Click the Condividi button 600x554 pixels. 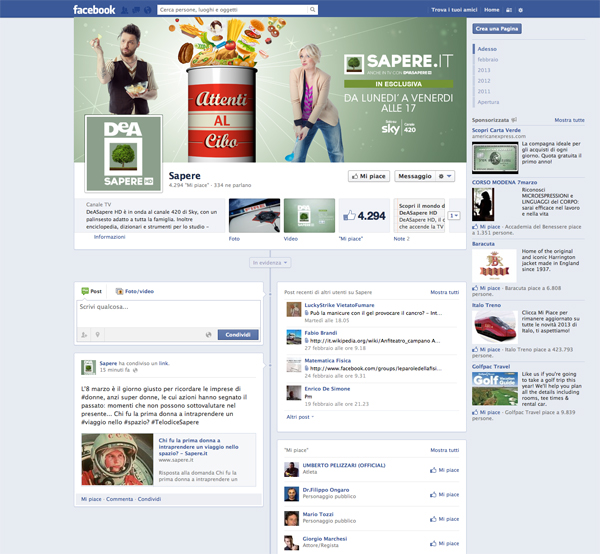point(238,335)
